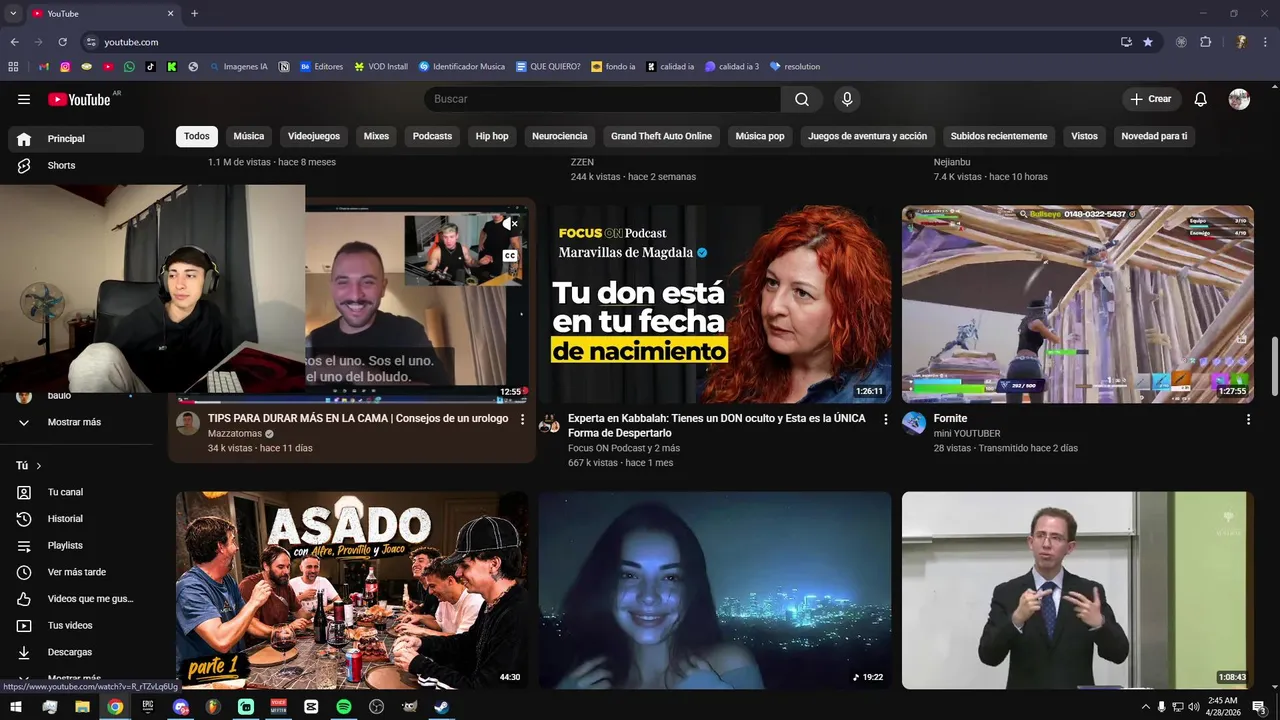Viewport: 1280px width, 720px height.
Task: Open the notifications bell
Action: (1201, 99)
